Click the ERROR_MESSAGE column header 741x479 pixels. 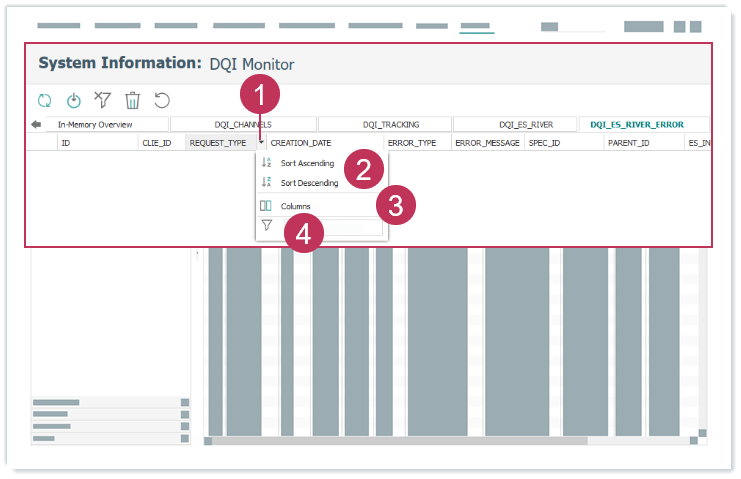pos(487,144)
